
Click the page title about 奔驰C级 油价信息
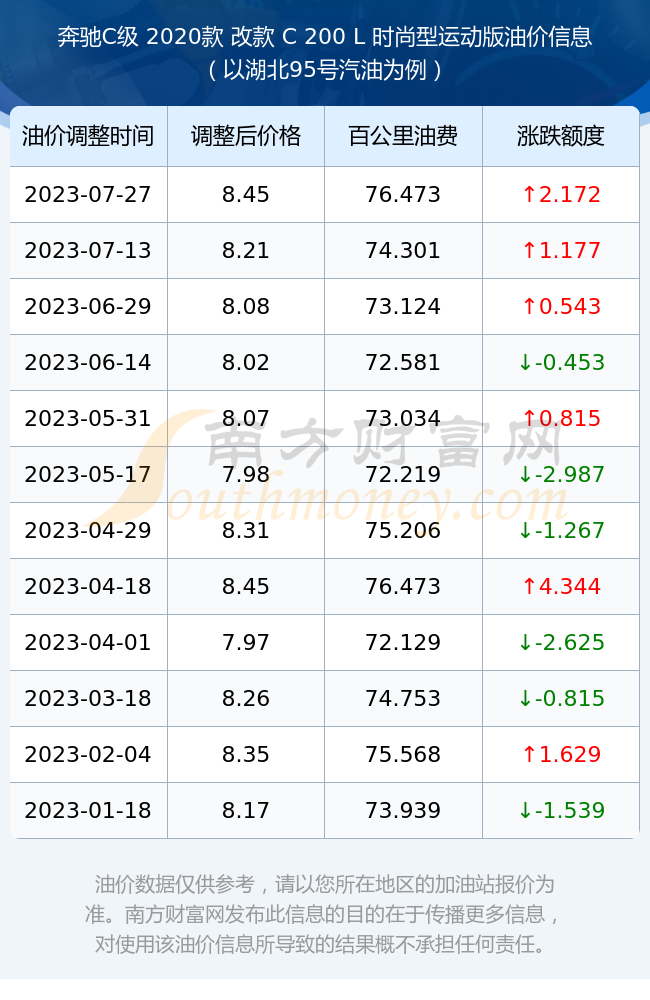(325, 52)
